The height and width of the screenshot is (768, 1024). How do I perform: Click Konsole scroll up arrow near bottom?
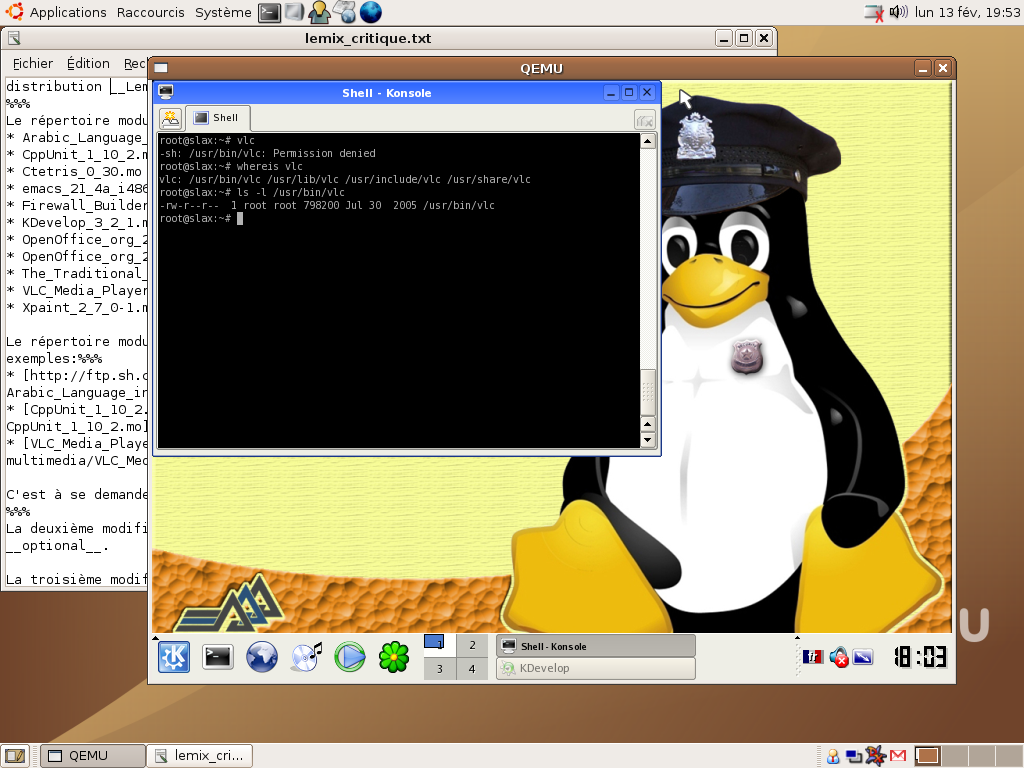tap(648, 424)
